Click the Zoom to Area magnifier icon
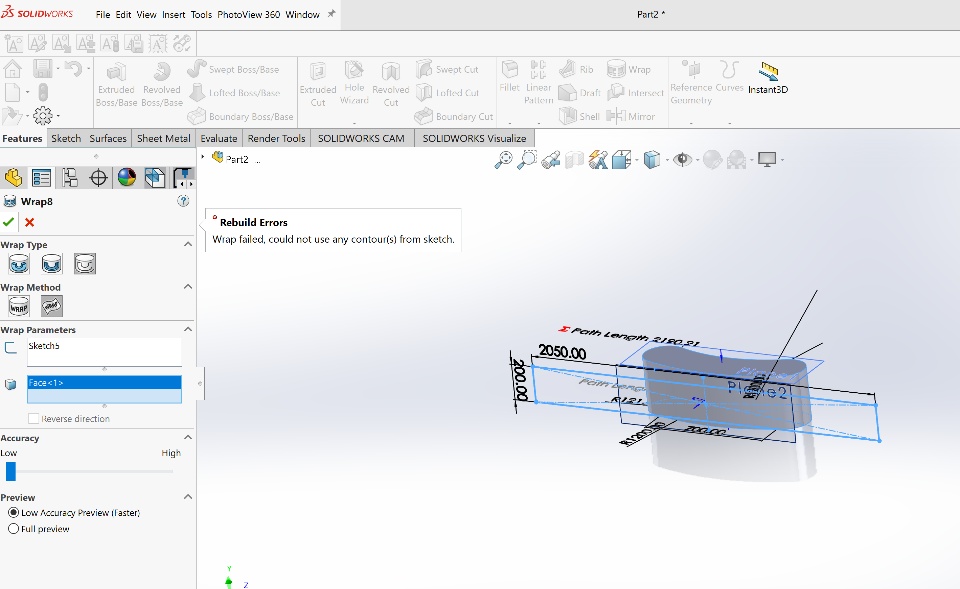The height and width of the screenshot is (589, 960). [528, 159]
